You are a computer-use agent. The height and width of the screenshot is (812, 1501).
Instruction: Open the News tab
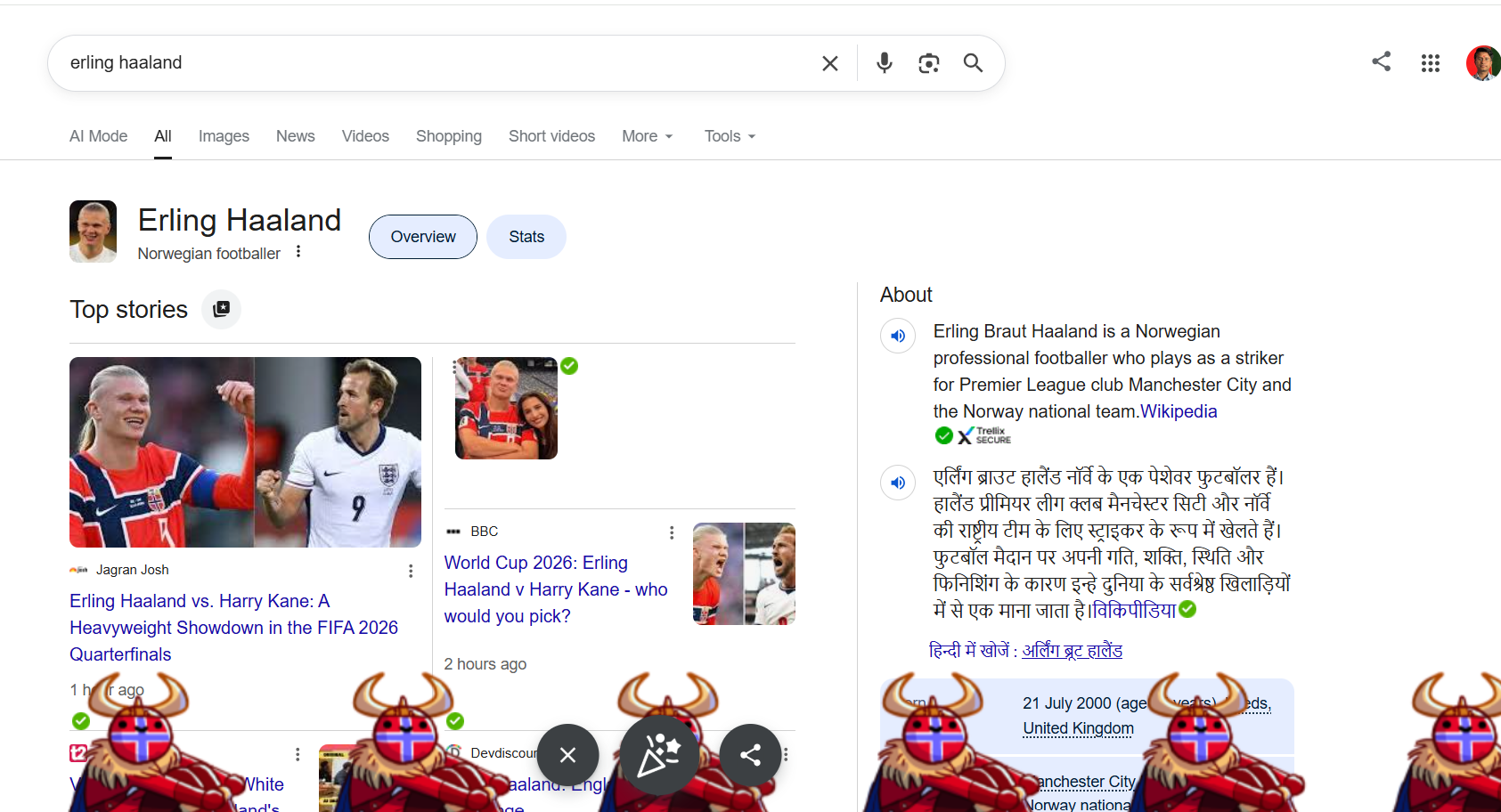point(295,136)
